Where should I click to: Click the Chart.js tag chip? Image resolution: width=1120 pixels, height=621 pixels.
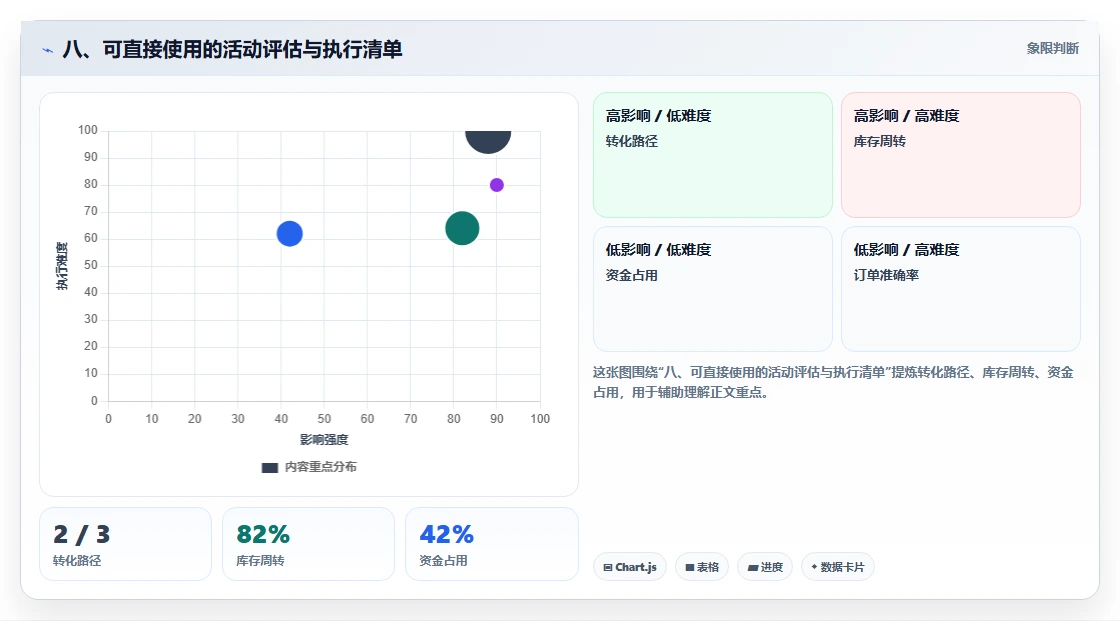(630, 567)
